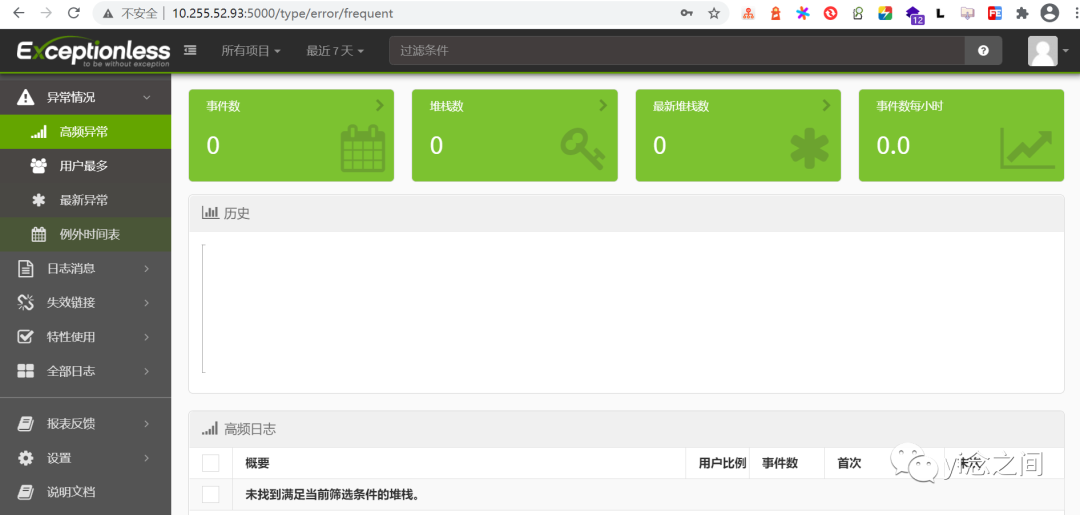Click the browser address bar URL
Screen dimensions: 1080x515
click(x=282, y=13)
